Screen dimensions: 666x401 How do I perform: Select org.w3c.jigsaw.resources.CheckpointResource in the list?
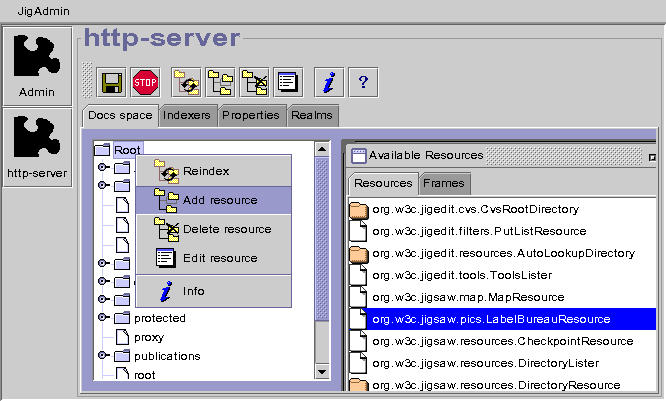[502, 341]
